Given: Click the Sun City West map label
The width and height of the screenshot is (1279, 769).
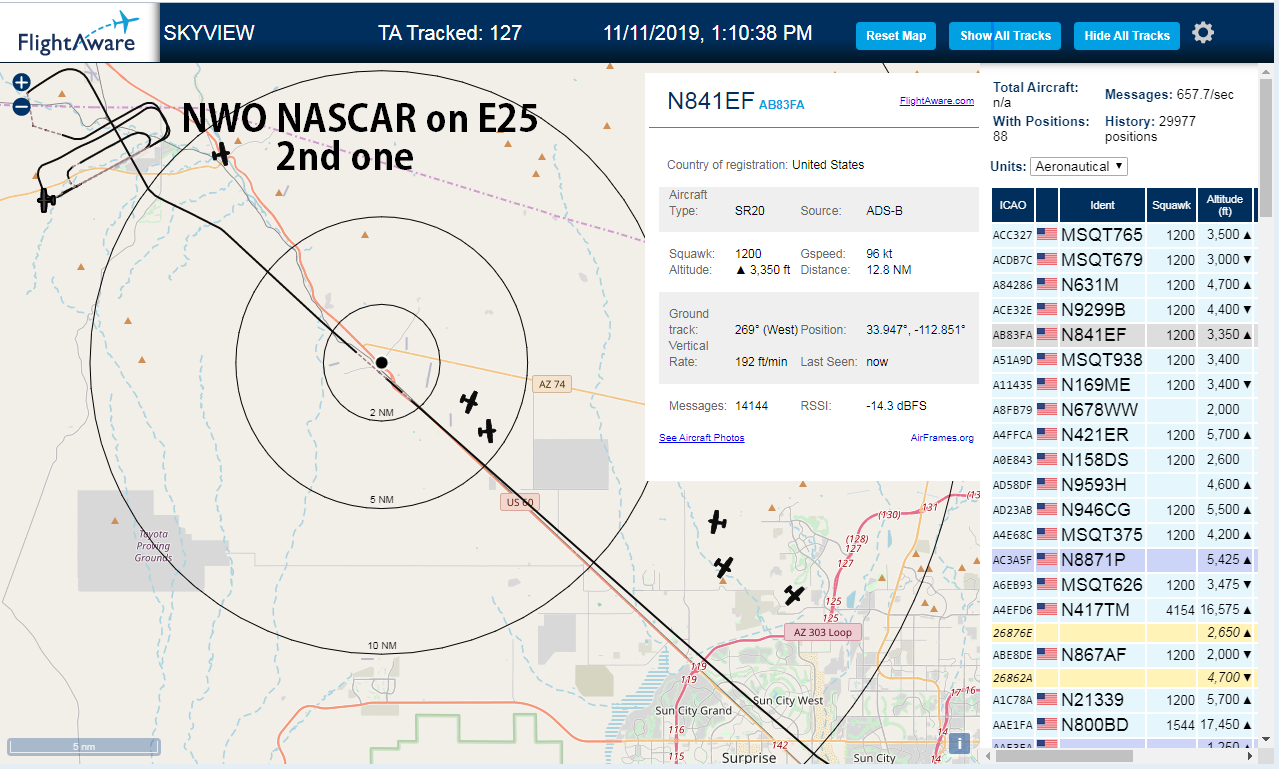Looking at the screenshot, I should click(789, 701).
